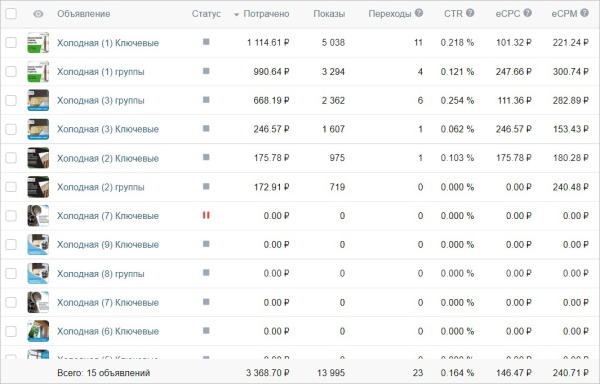Click the question mark next to eCPC
Viewport: 600px width, 384px height.
click(x=528, y=13)
